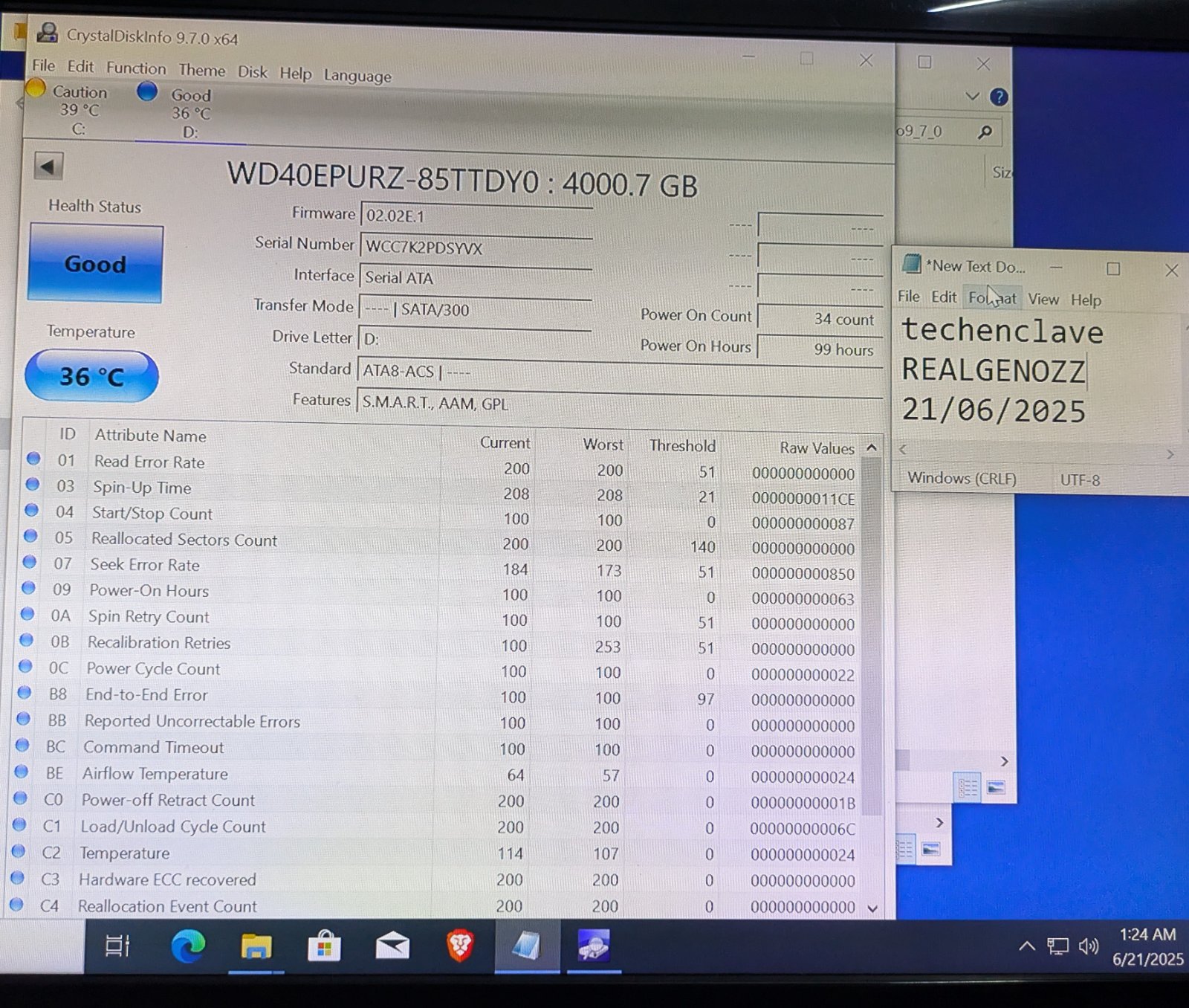Open the Mail app from the taskbar
Screen dimensions: 1189x1008
pos(392,946)
